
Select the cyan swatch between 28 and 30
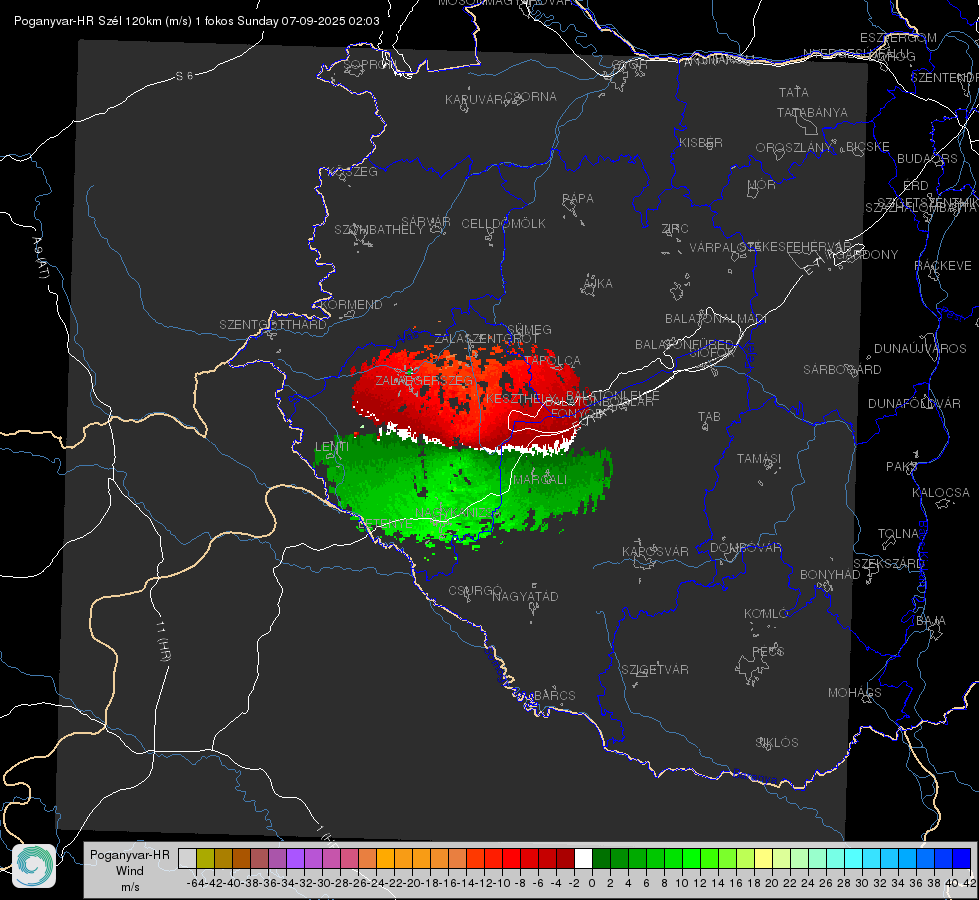854,859
